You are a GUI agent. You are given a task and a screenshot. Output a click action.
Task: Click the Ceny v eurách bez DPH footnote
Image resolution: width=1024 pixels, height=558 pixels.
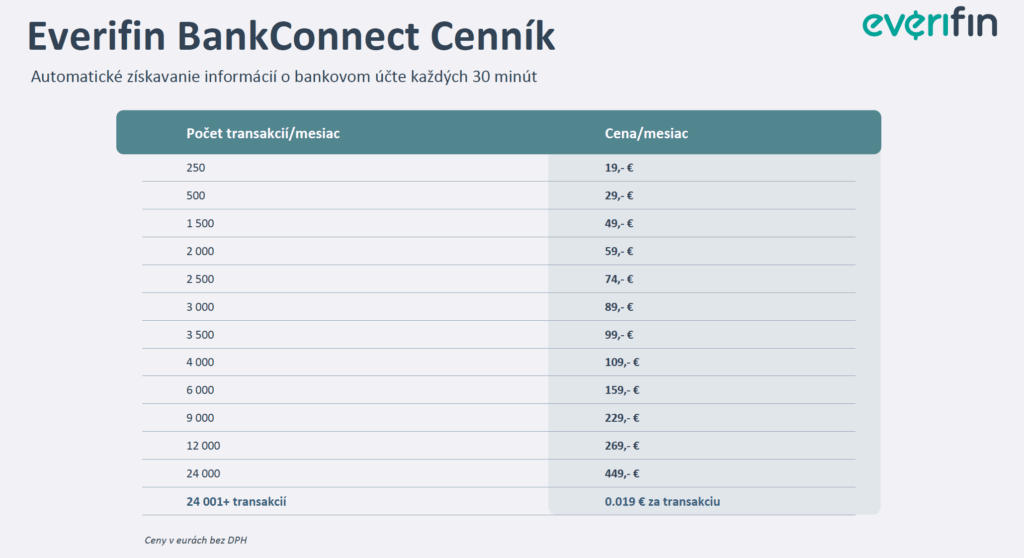[x=195, y=540]
